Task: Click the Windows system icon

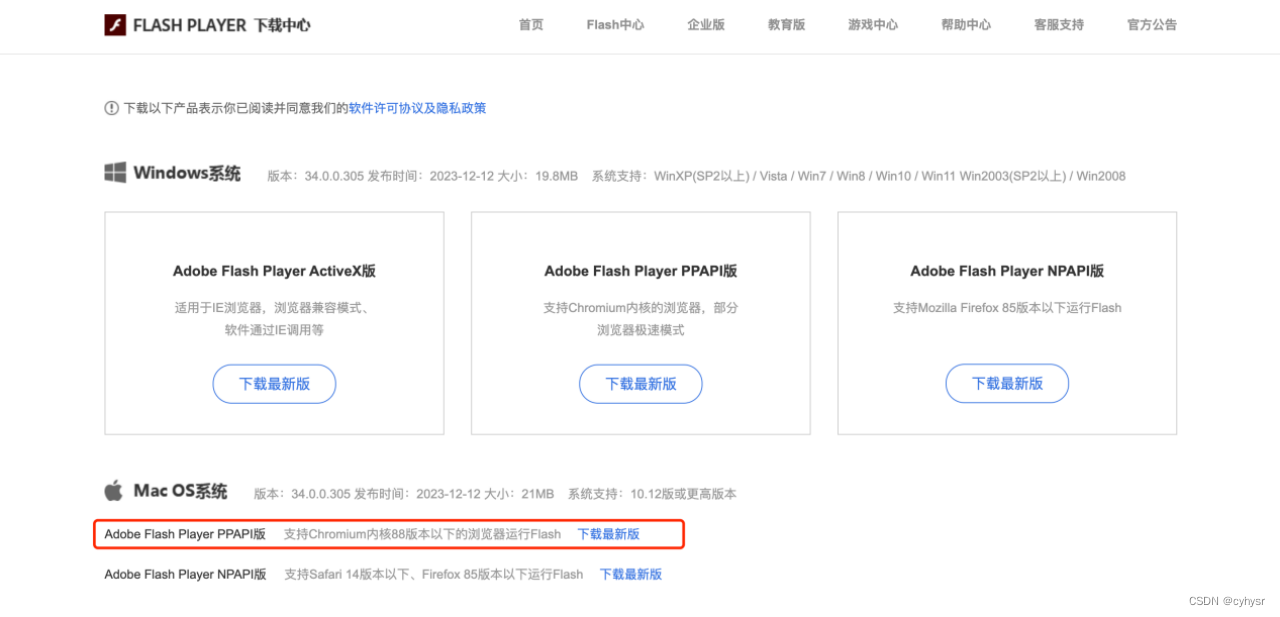Action: pos(113,172)
